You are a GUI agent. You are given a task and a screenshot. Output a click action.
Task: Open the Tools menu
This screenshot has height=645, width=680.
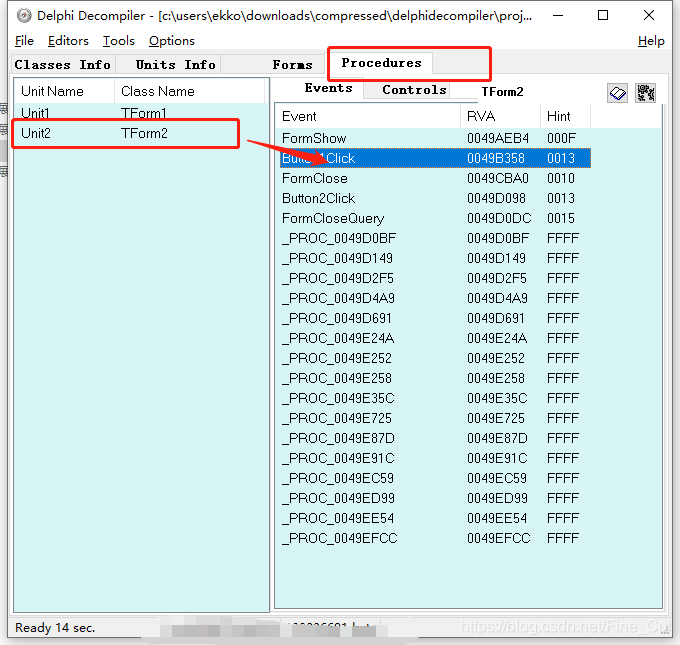[118, 41]
